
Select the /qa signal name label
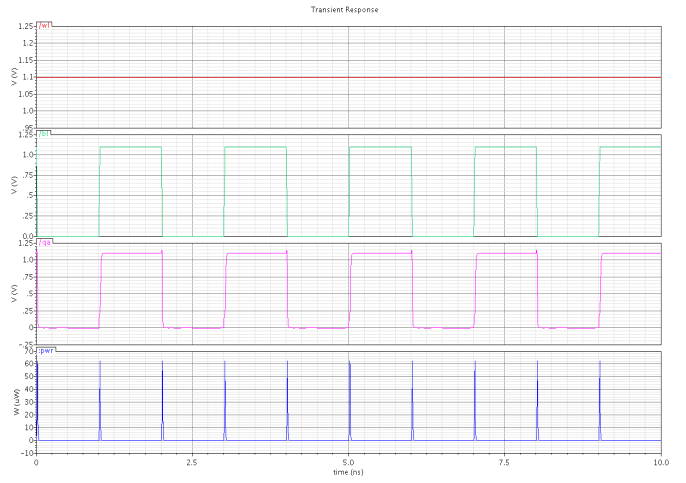point(45,242)
